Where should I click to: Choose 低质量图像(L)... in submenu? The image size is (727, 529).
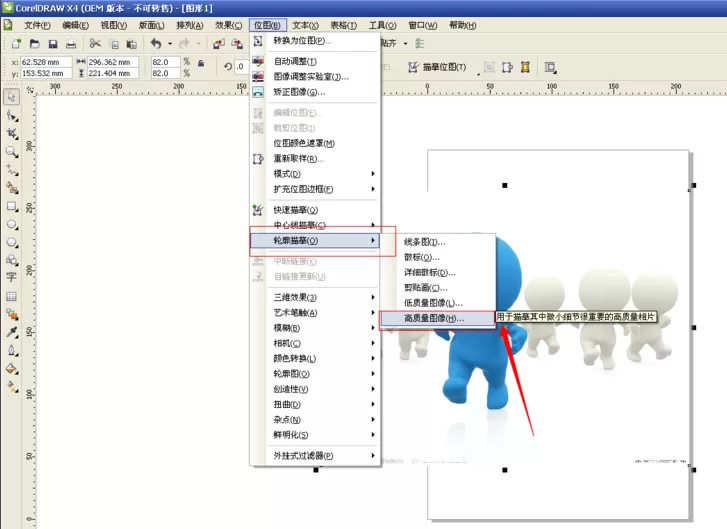point(437,303)
